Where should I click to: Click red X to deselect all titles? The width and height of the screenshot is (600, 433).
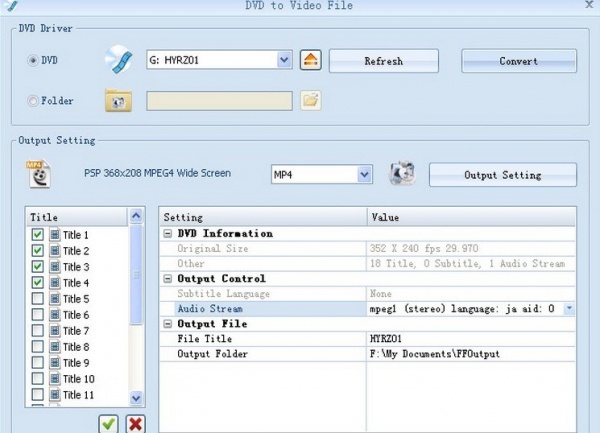(135, 424)
